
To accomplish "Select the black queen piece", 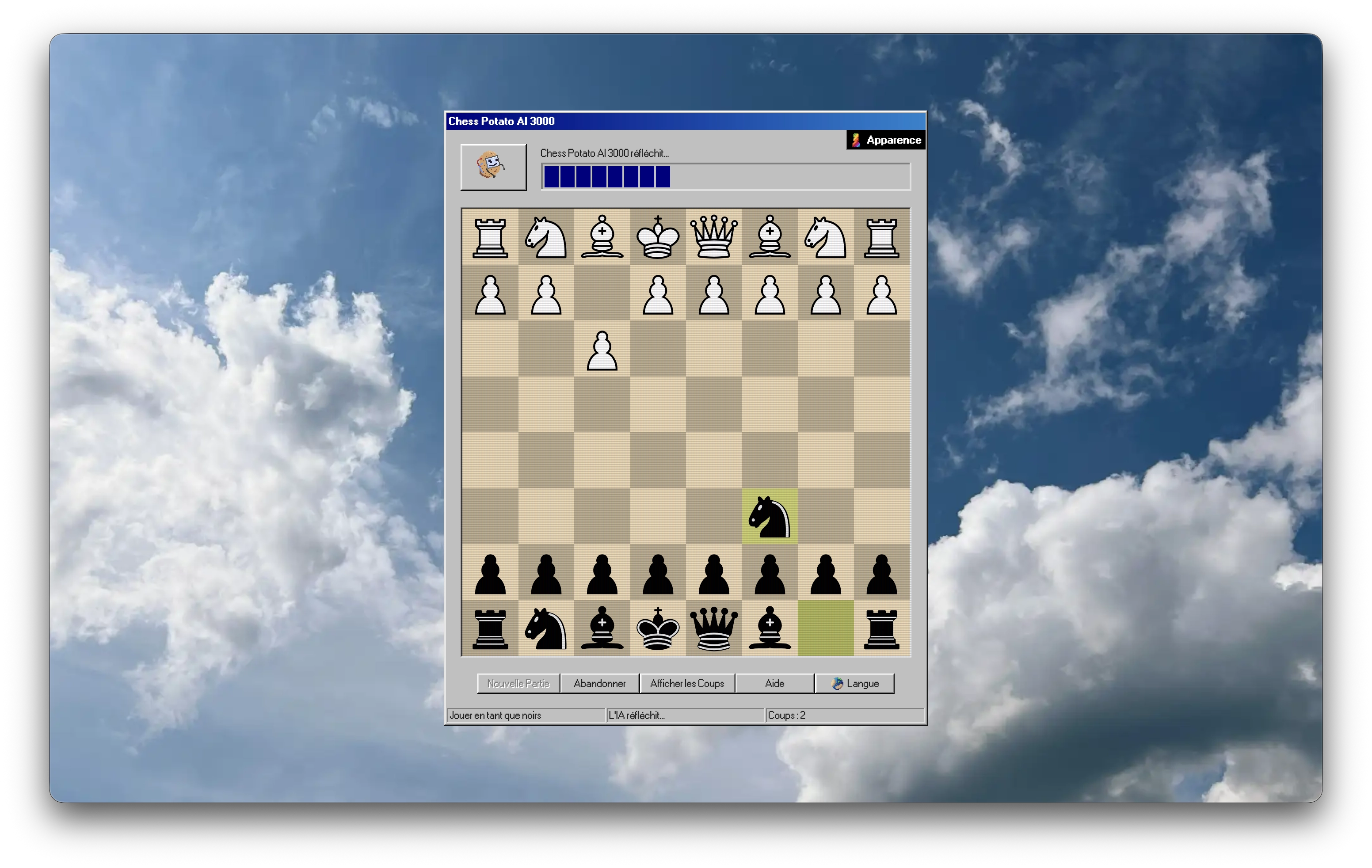I will tap(713, 631).
